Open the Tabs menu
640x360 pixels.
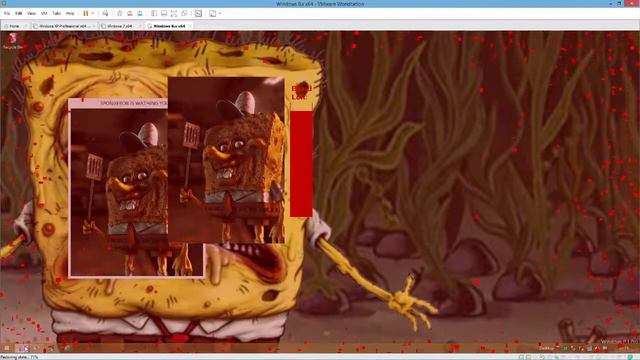57,13
